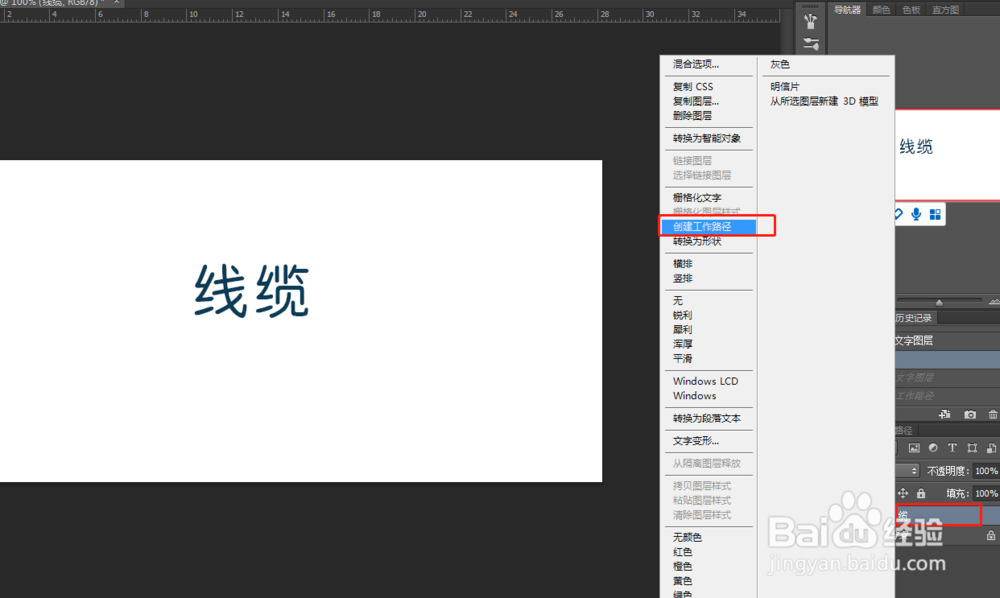
Task: Select 平滑 anti-alias option
Action: (x=682, y=359)
